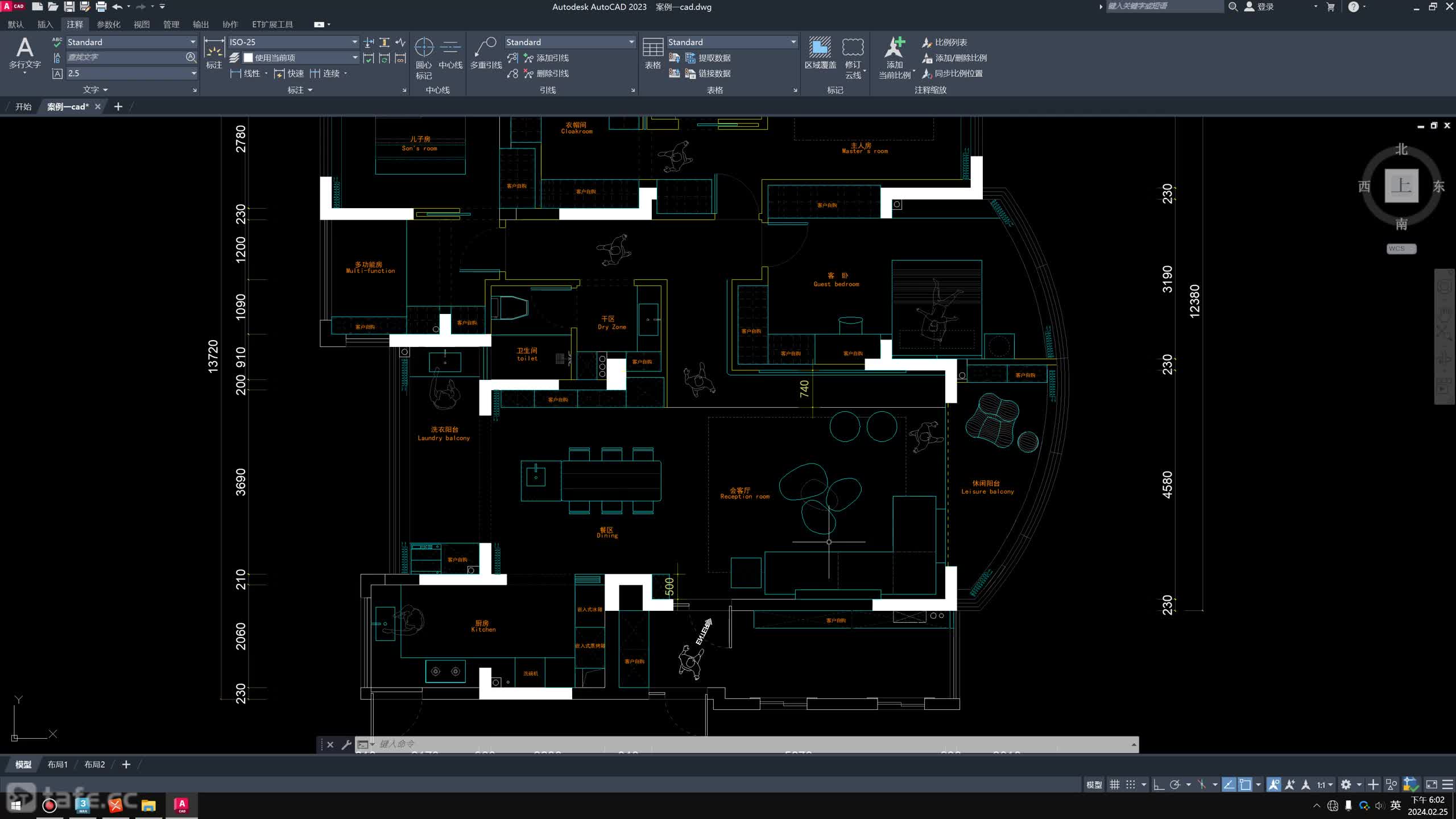Open the 开始 document tab
Screen dimensions: 1456x819
[x=23, y=106]
